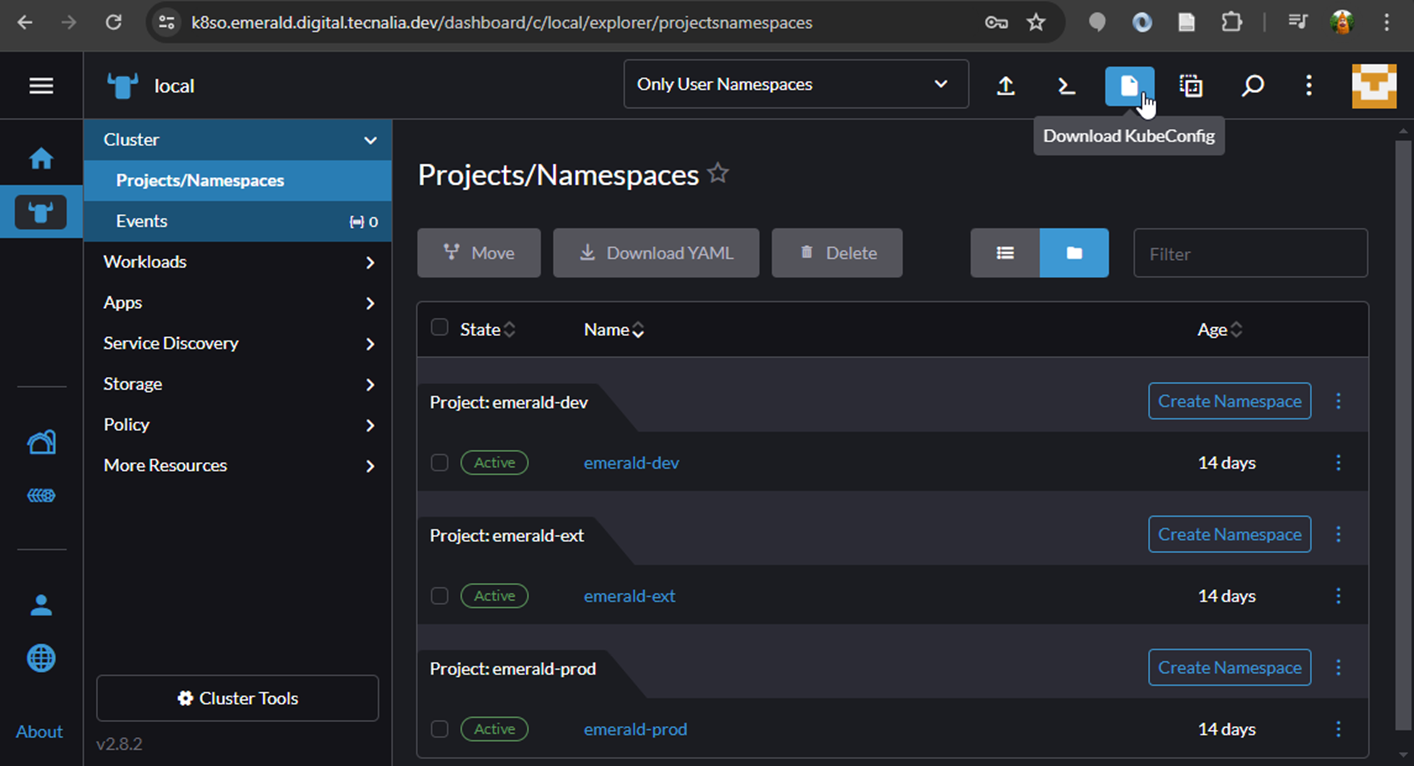Click the Filter input field
This screenshot has width=1414, height=766.
coord(1251,253)
